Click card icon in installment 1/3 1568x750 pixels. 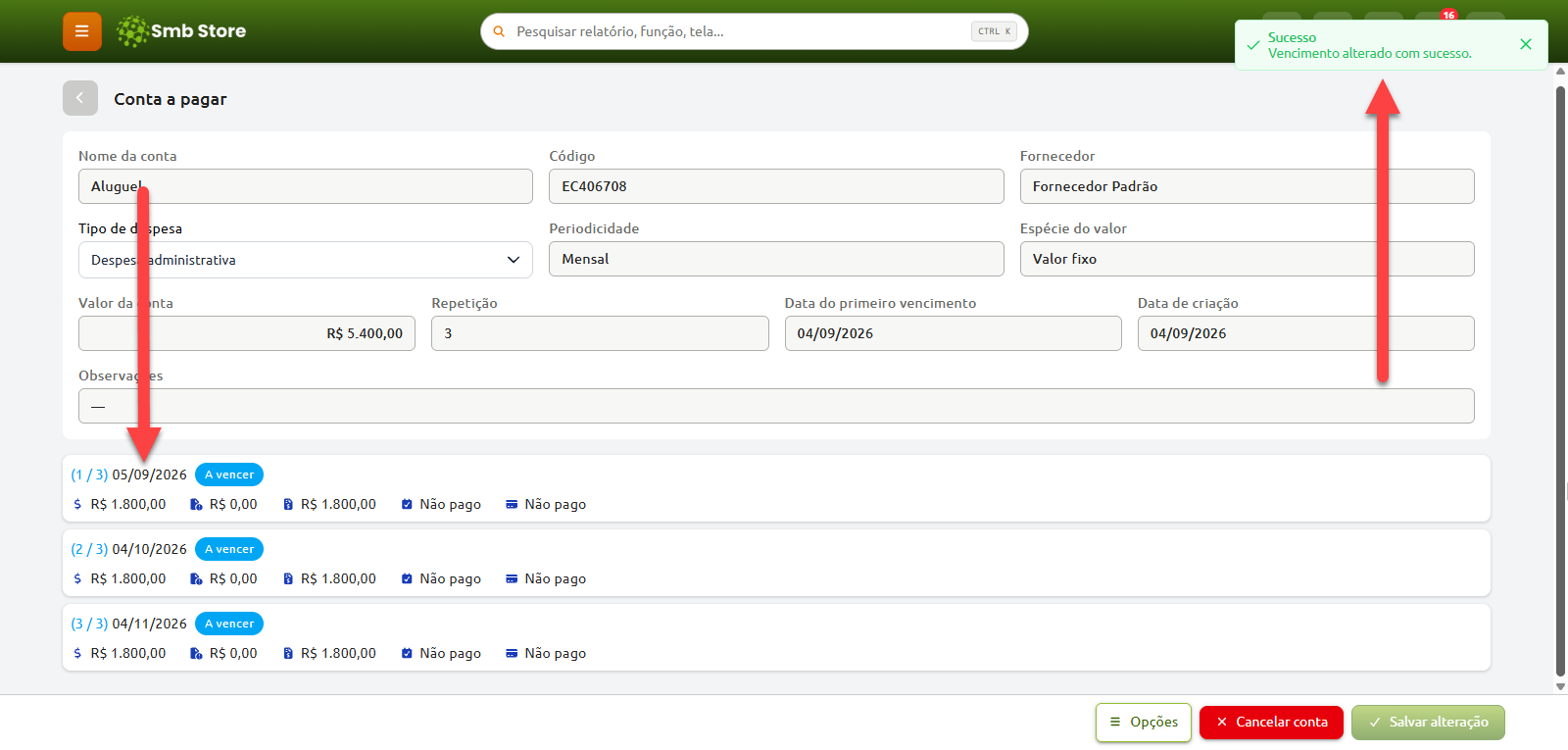click(x=512, y=504)
